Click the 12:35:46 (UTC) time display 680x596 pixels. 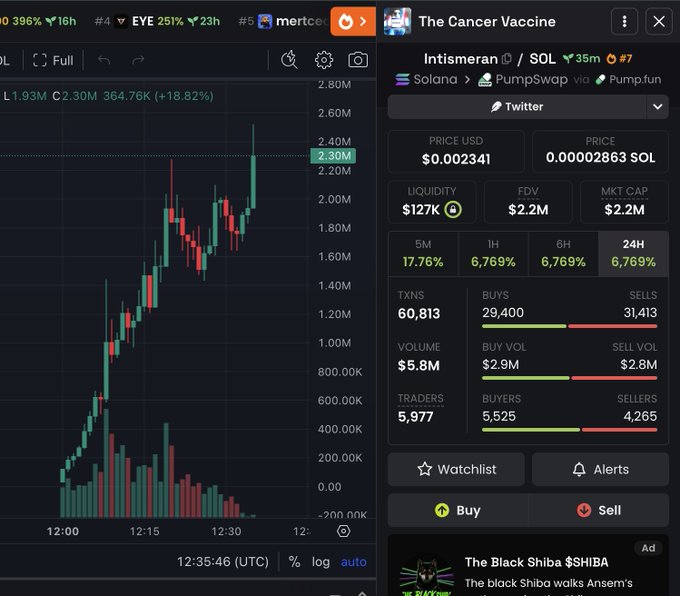(x=223, y=562)
